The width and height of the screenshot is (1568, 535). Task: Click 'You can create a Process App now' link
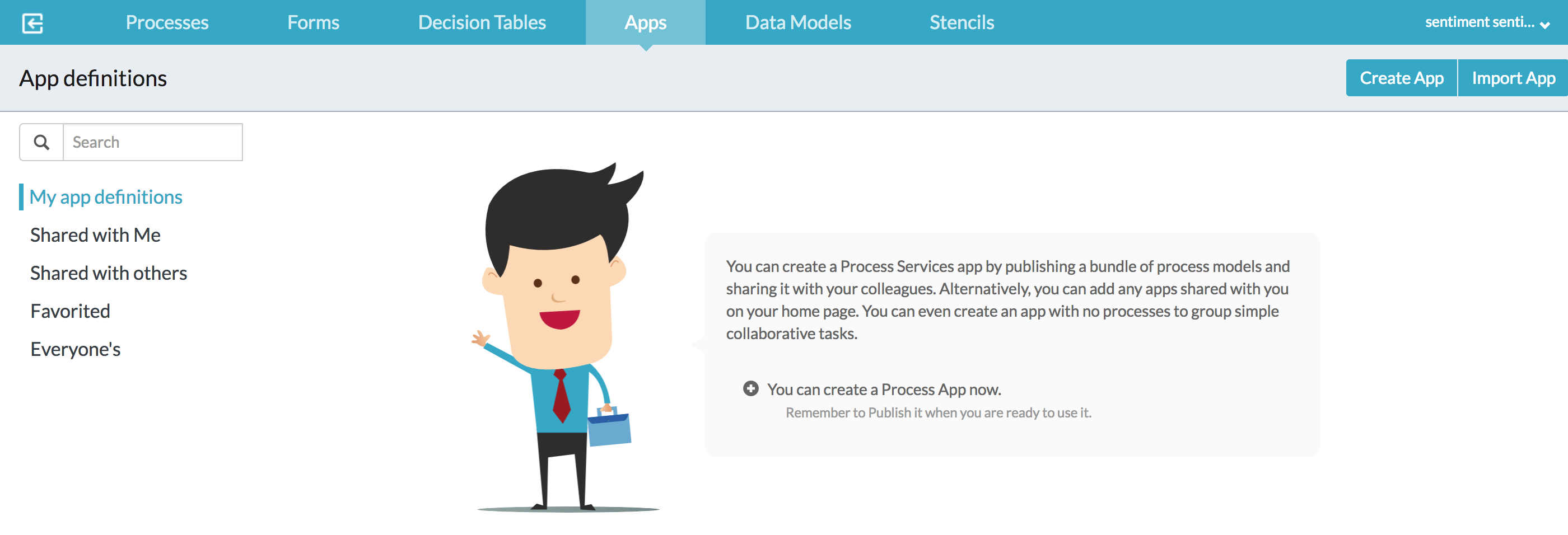(x=884, y=389)
